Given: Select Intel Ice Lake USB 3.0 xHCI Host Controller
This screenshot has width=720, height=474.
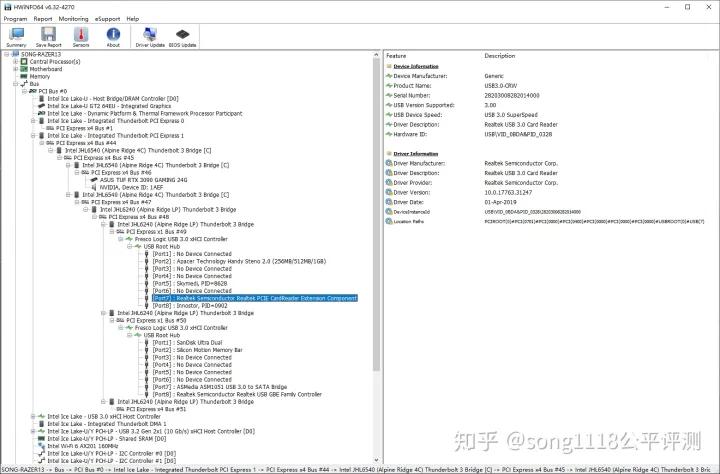Looking at the screenshot, I should coord(104,417).
